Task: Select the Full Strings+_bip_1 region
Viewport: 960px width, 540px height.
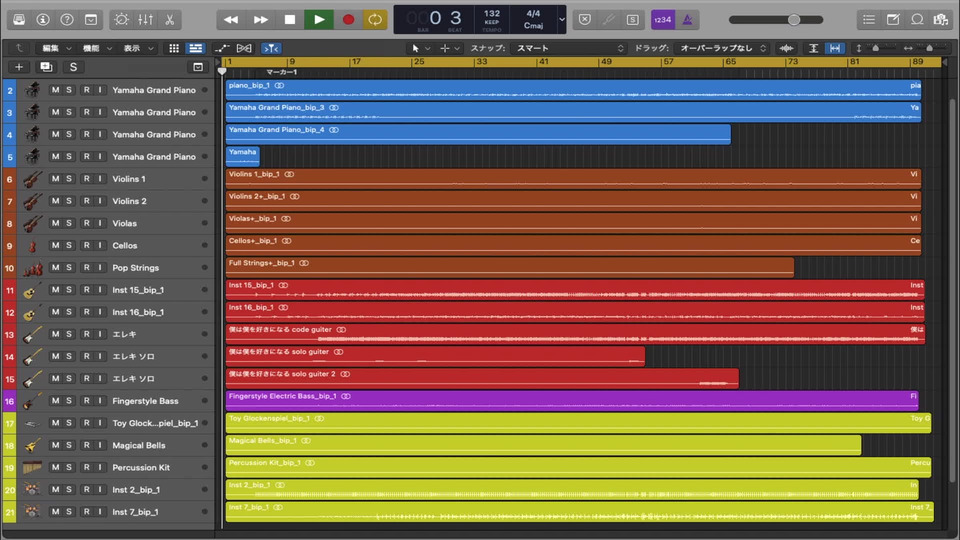Action: 509,267
